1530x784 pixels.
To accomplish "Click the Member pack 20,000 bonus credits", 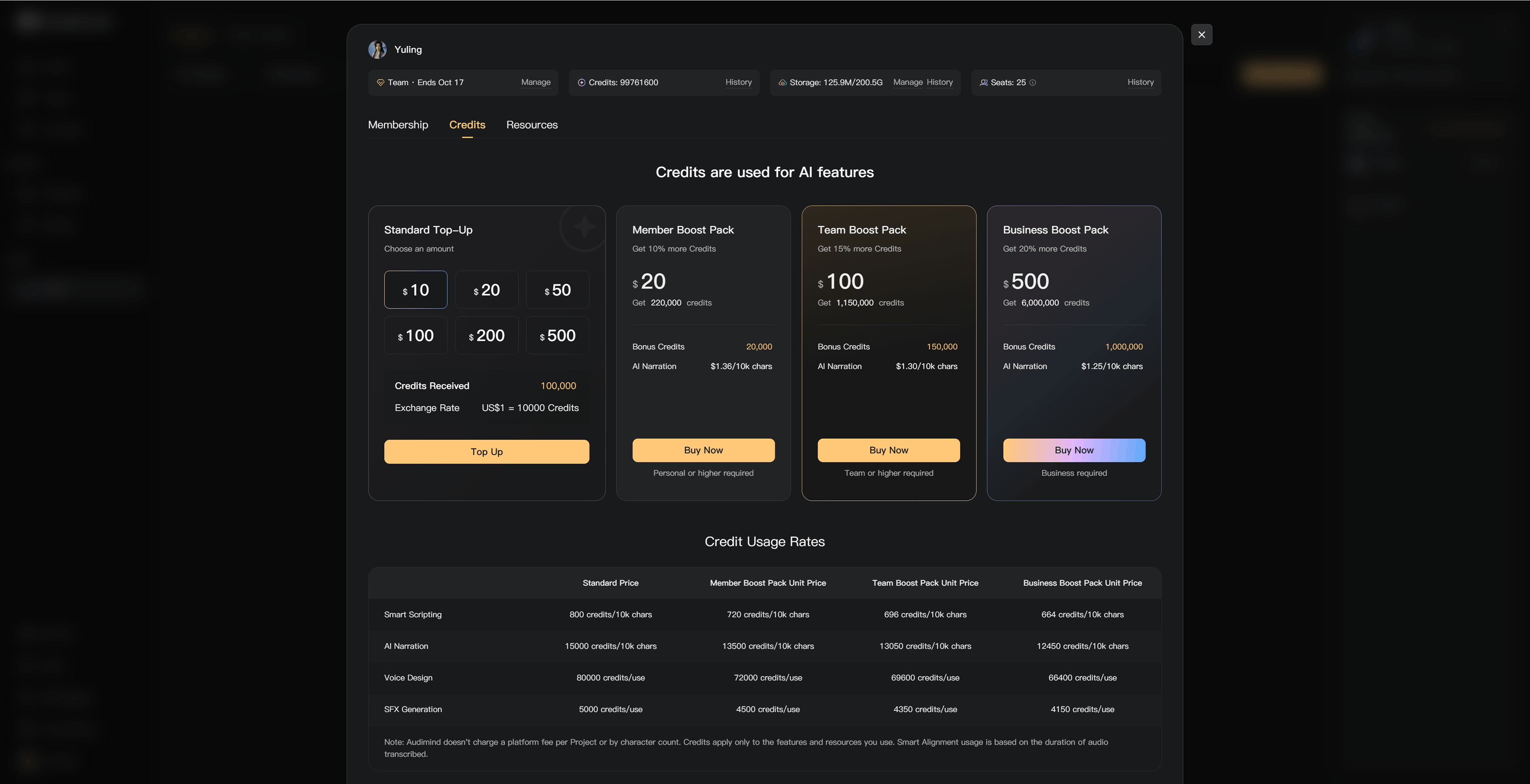I will (759, 347).
